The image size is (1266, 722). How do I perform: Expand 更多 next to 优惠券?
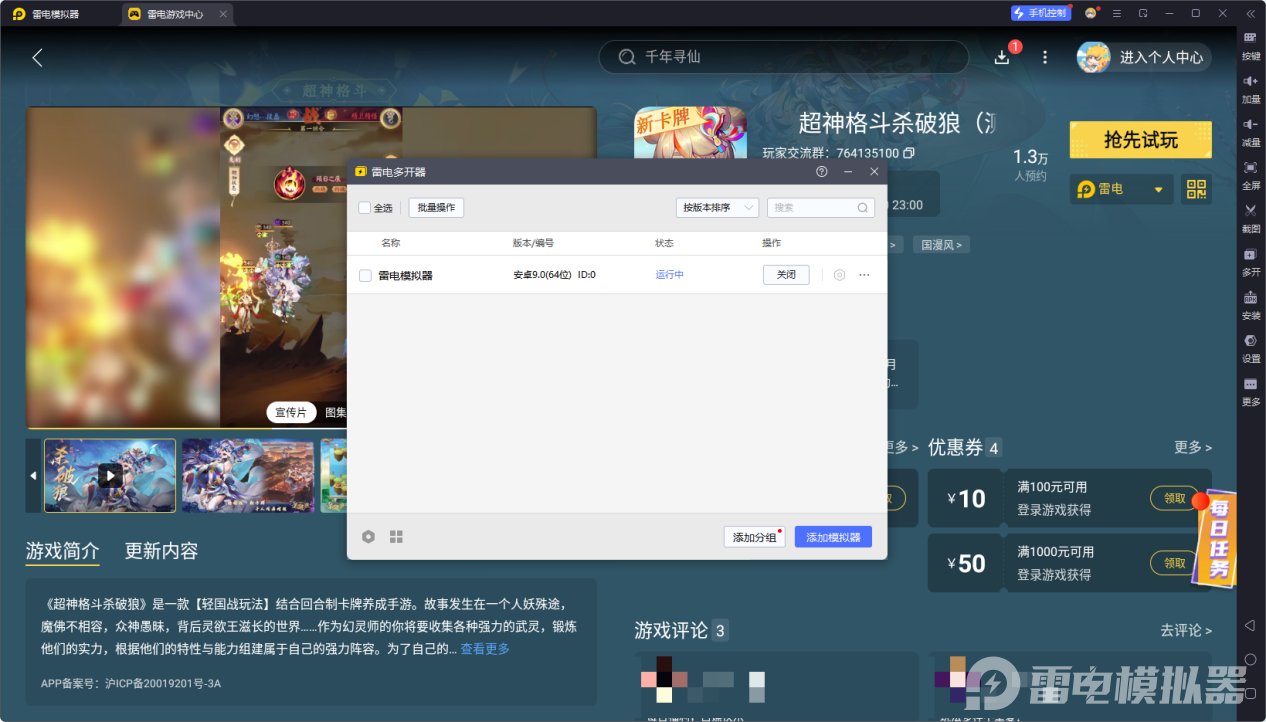pos(1193,447)
